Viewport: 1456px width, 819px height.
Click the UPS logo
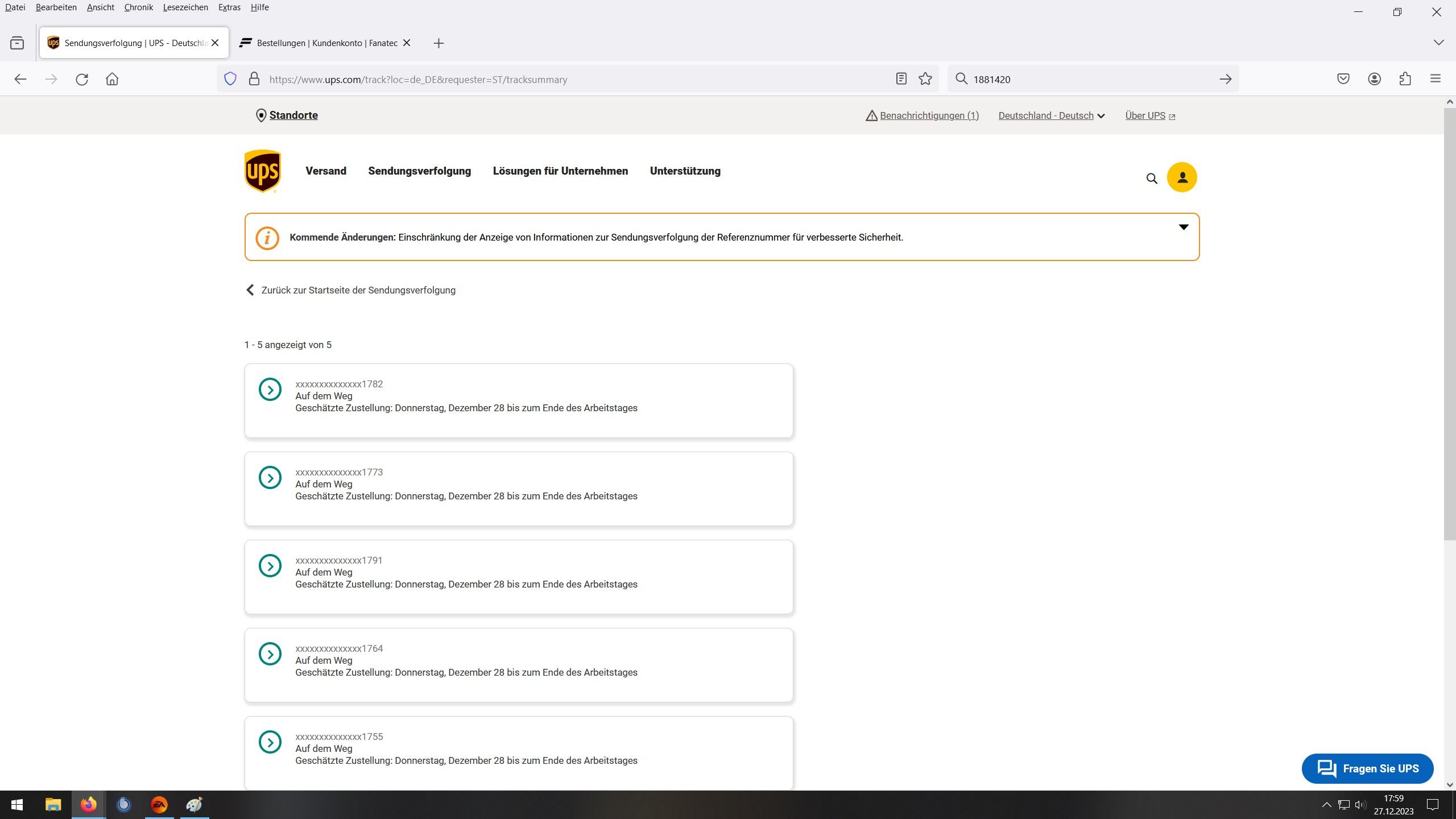click(262, 171)
